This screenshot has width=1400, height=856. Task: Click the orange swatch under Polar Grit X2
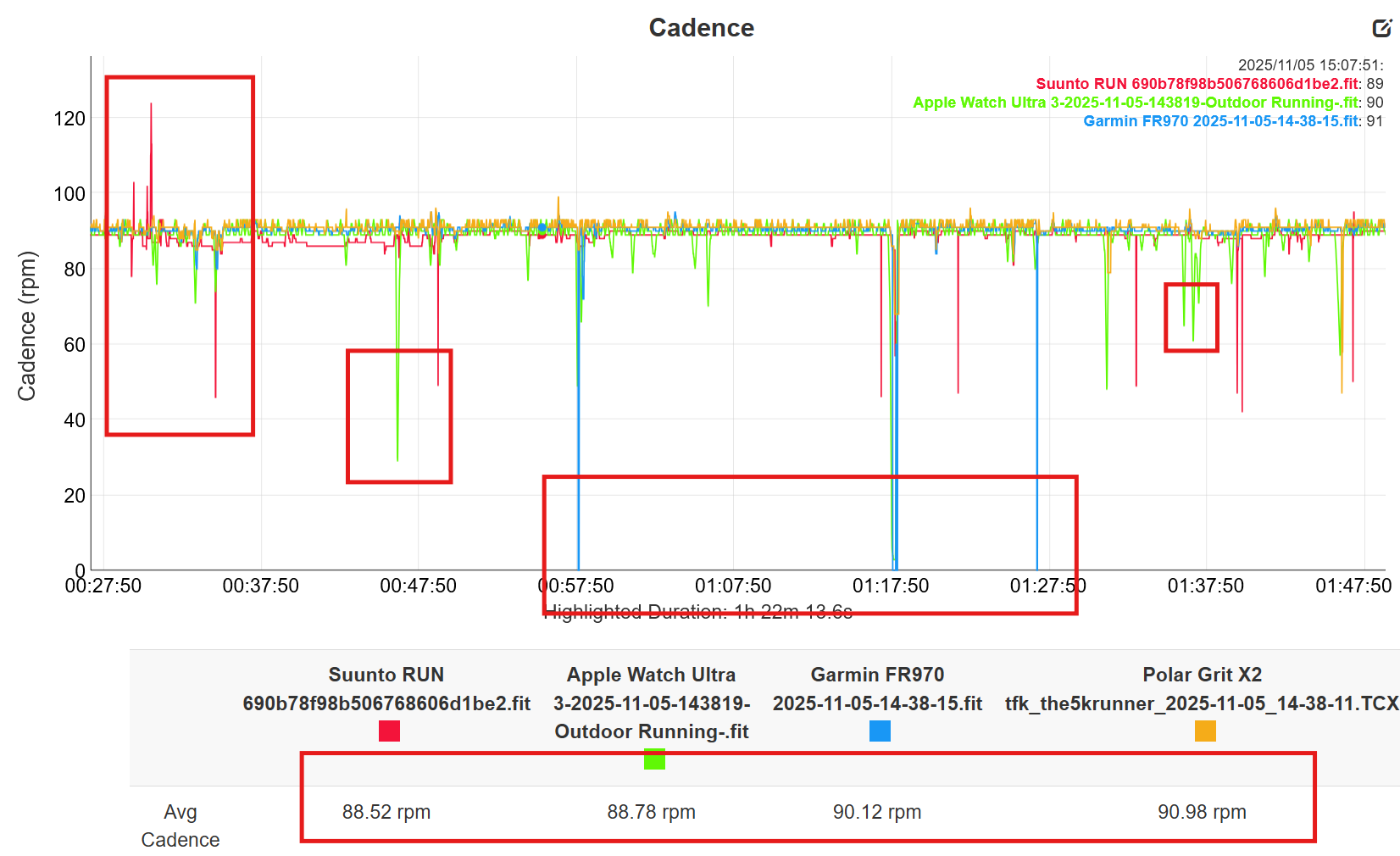click(1203, 732)
